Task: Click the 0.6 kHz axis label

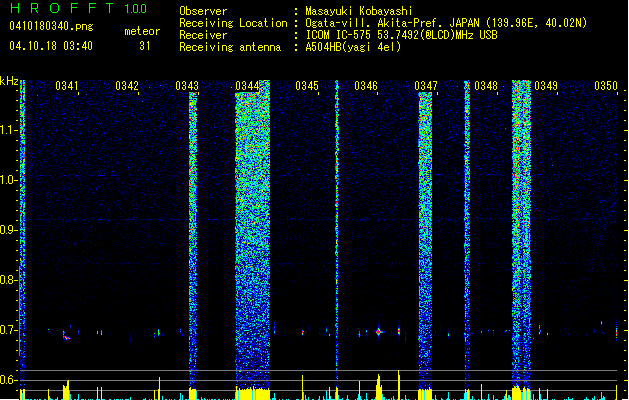Action: point(9,380)
